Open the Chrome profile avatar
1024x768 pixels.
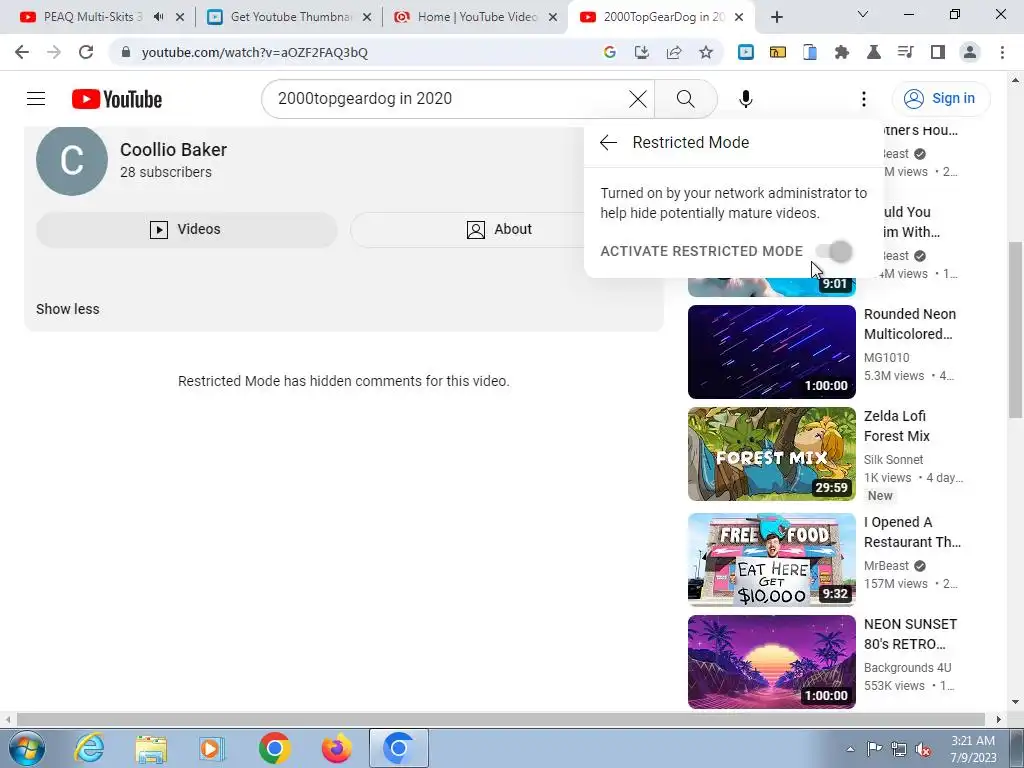970,52
